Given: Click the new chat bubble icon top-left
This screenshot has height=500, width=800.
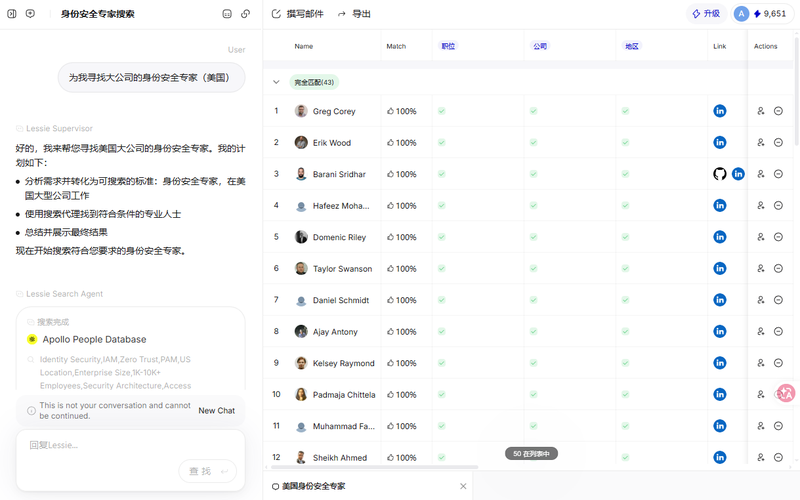Looking at the screenshot, I should pyautogui.click(x=30, y=14).
